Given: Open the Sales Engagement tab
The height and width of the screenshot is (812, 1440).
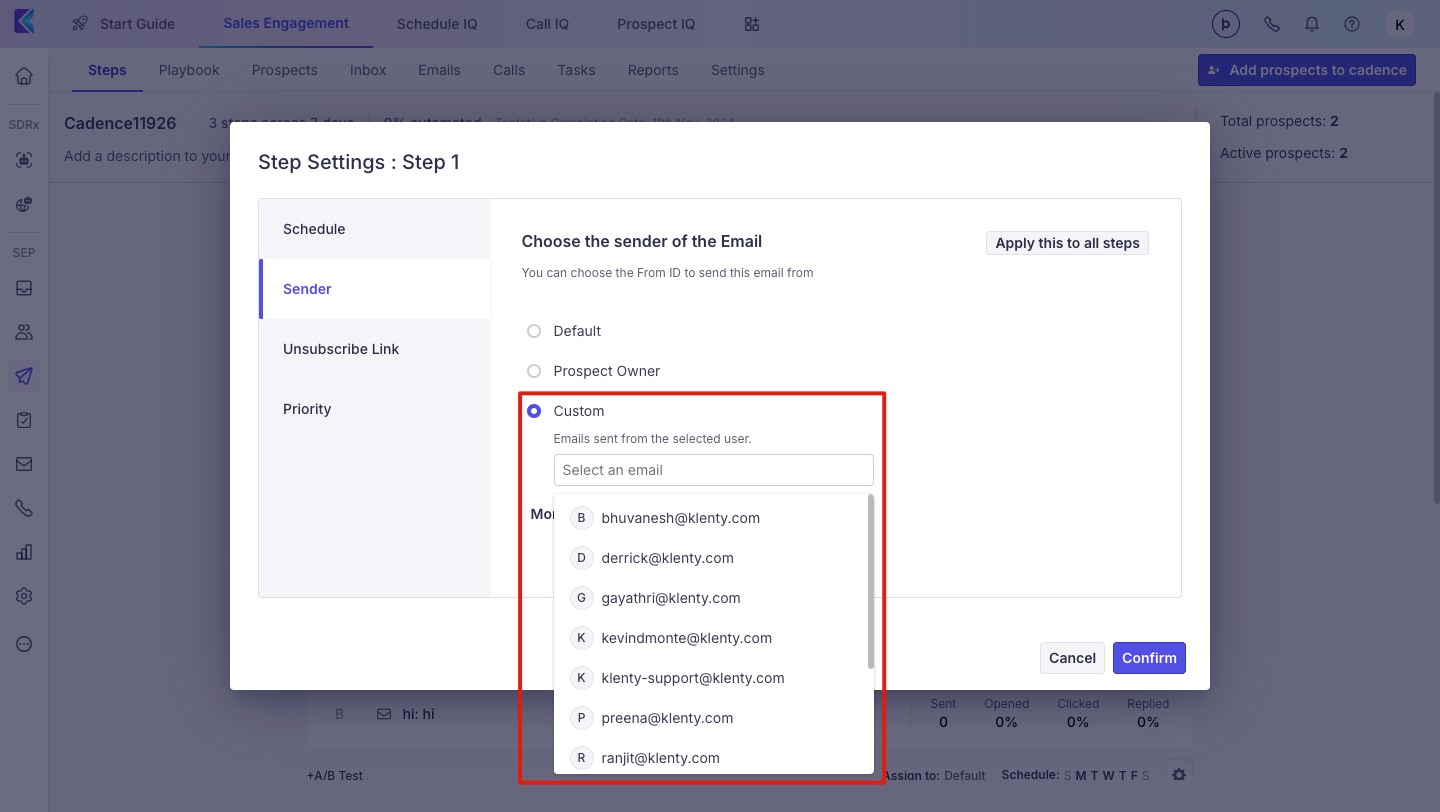Looking at the screenshot, I should (286, 23).
